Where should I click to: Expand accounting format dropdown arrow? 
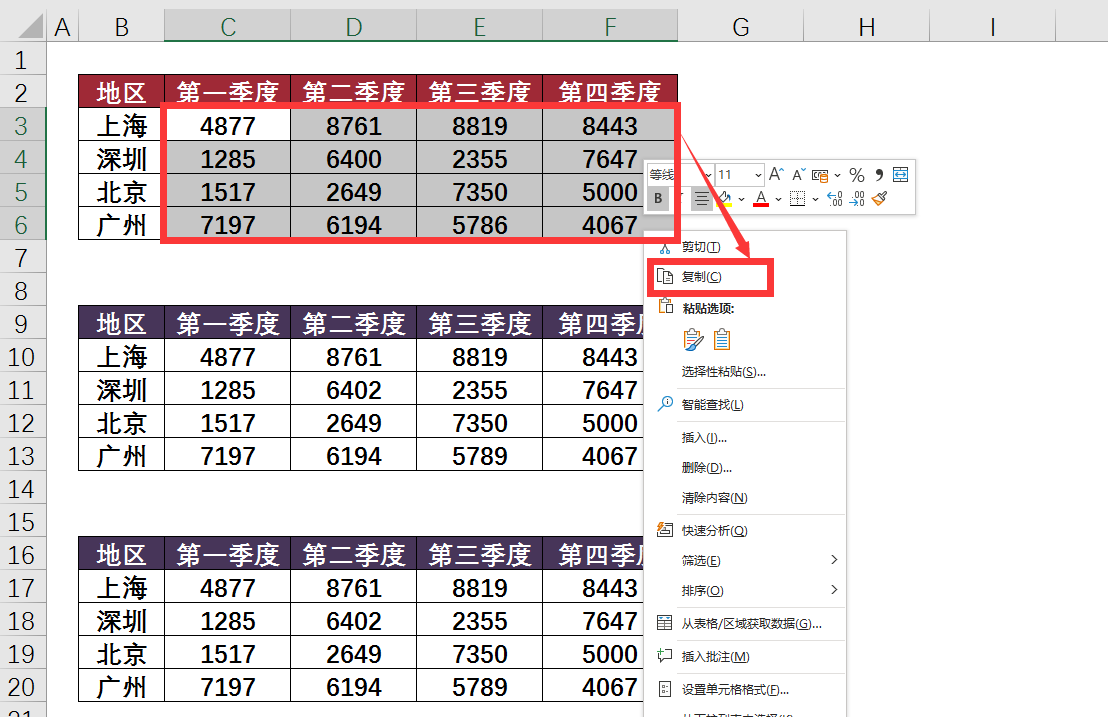click(837, 175)
